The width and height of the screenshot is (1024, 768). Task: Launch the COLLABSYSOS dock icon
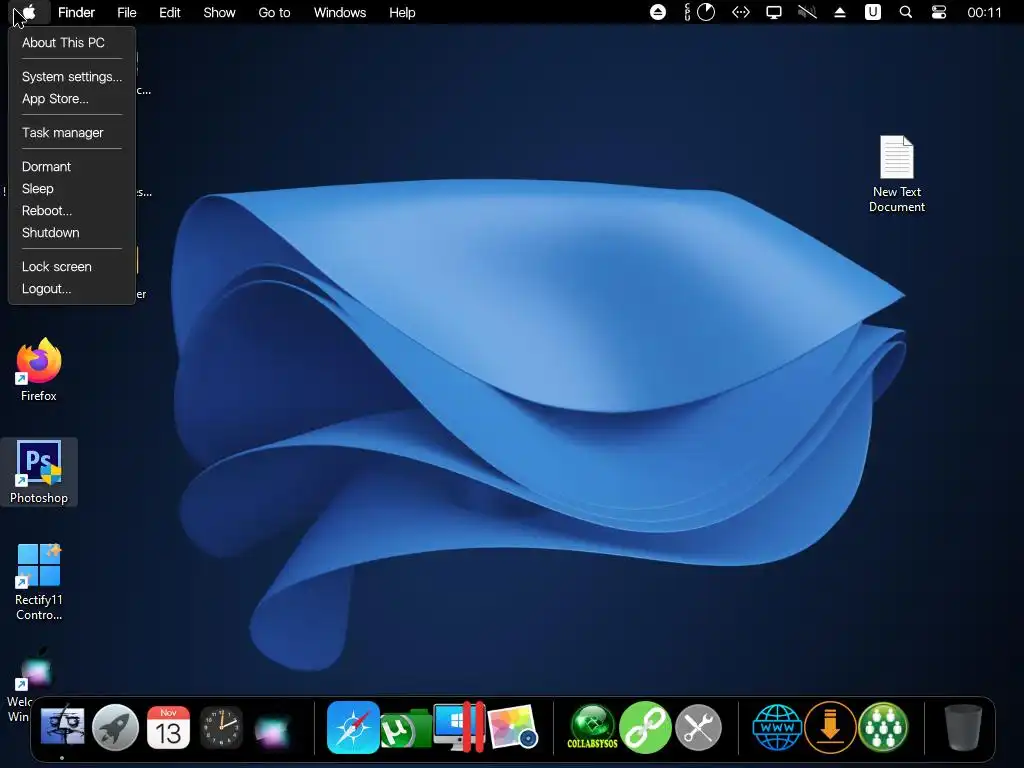coord(592,727)
